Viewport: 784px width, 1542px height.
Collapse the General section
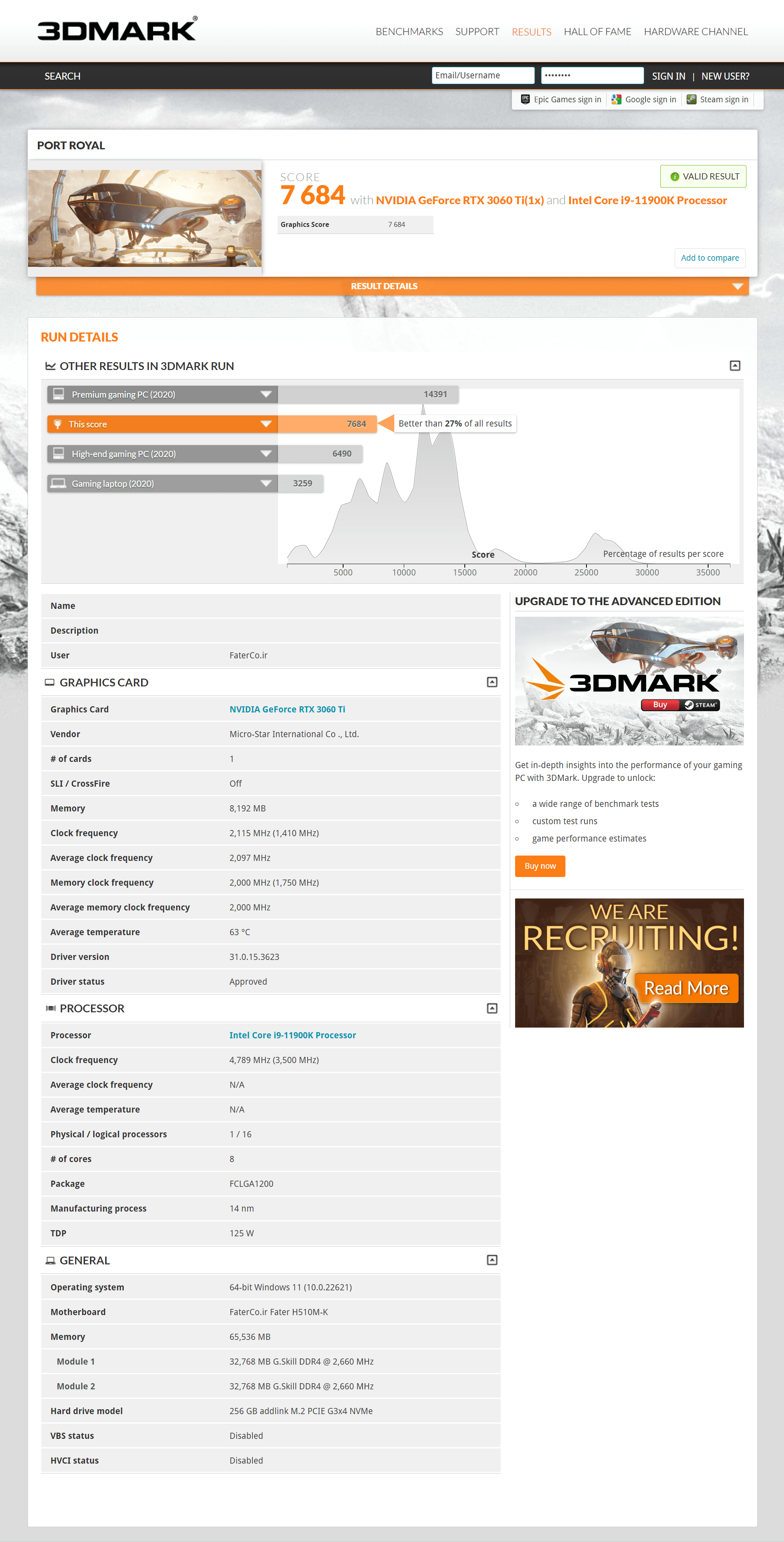pos(492,1261)
